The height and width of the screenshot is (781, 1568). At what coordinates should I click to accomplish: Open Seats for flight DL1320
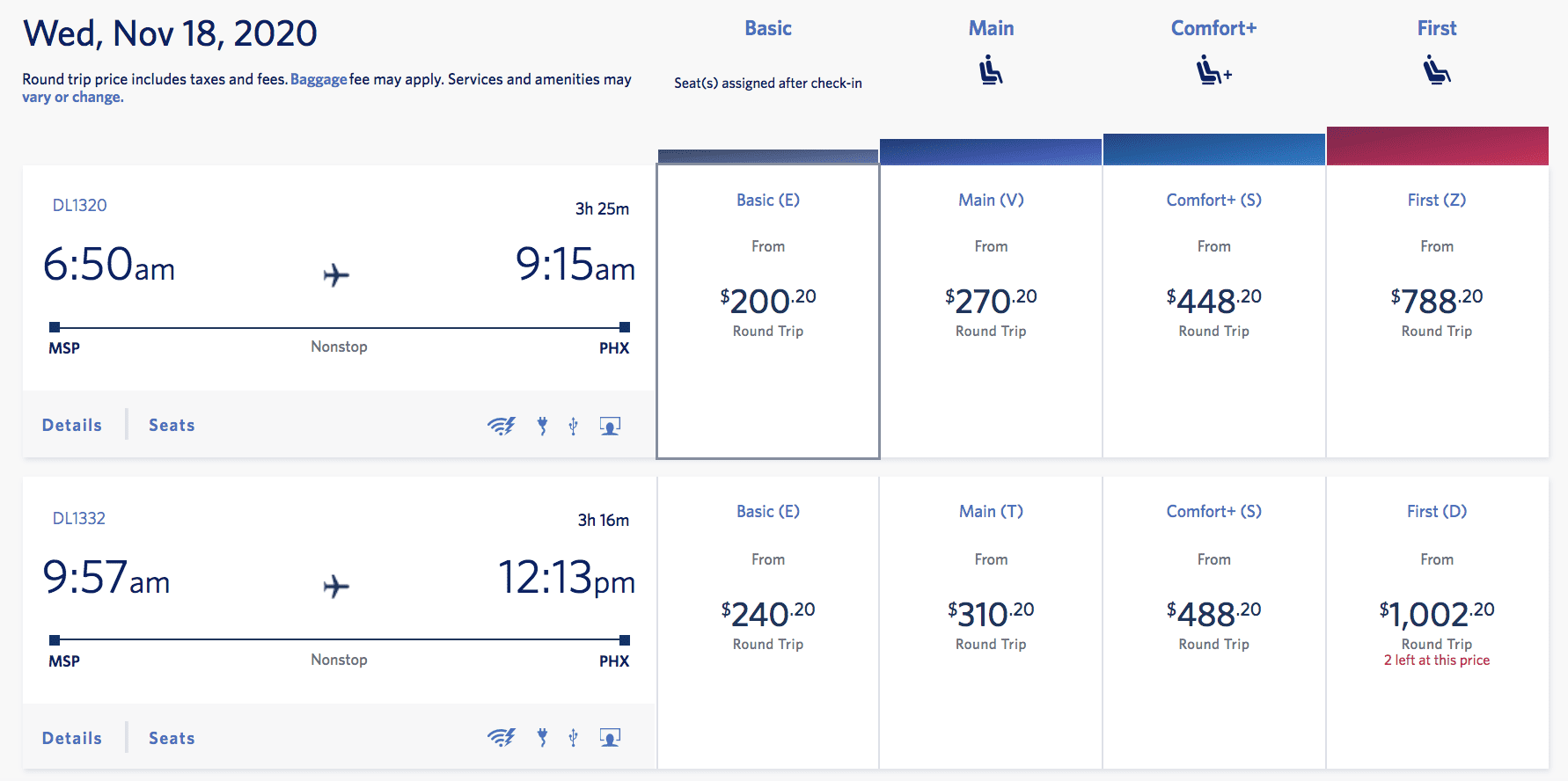click(172, 425)
